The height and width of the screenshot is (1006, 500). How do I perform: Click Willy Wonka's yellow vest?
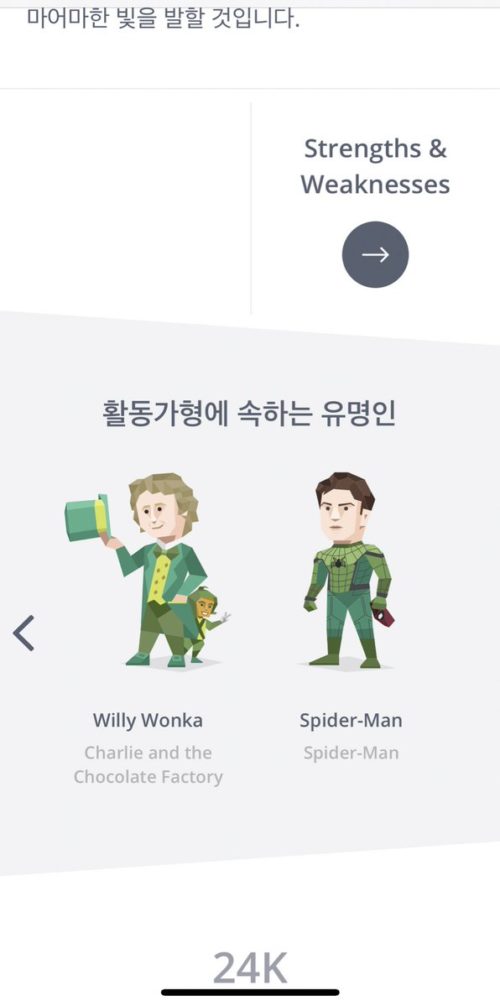coord(159,579)
